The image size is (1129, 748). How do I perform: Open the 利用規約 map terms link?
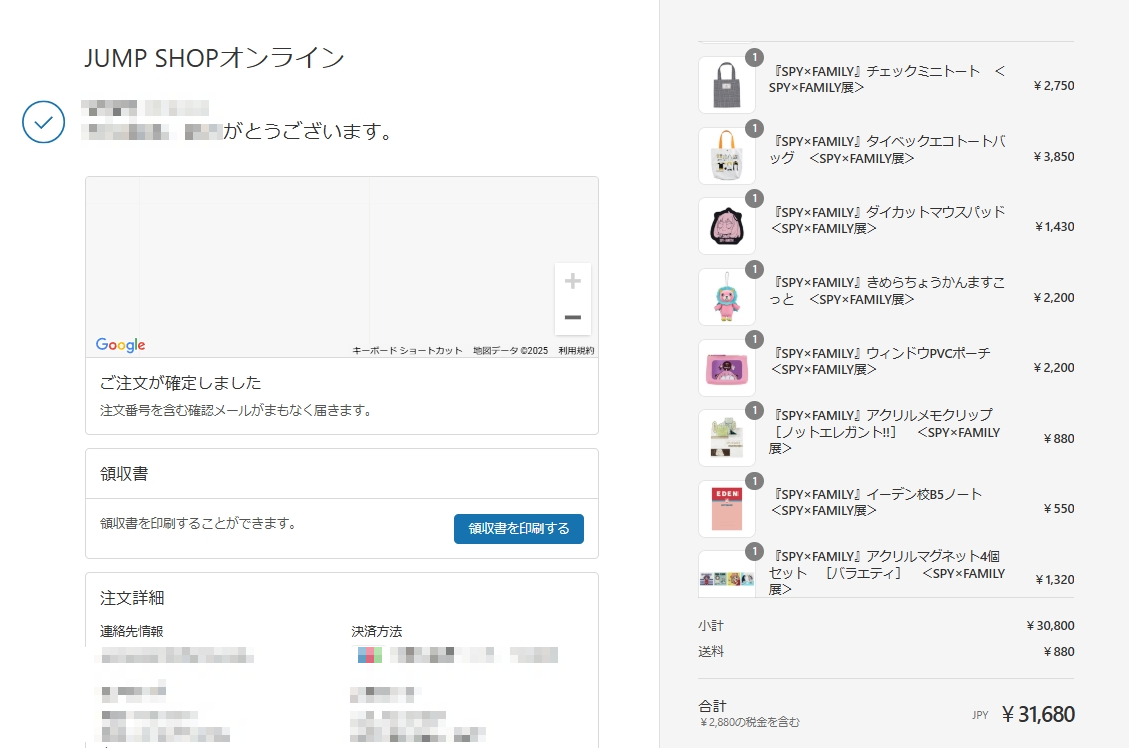(x=576, y=351)
